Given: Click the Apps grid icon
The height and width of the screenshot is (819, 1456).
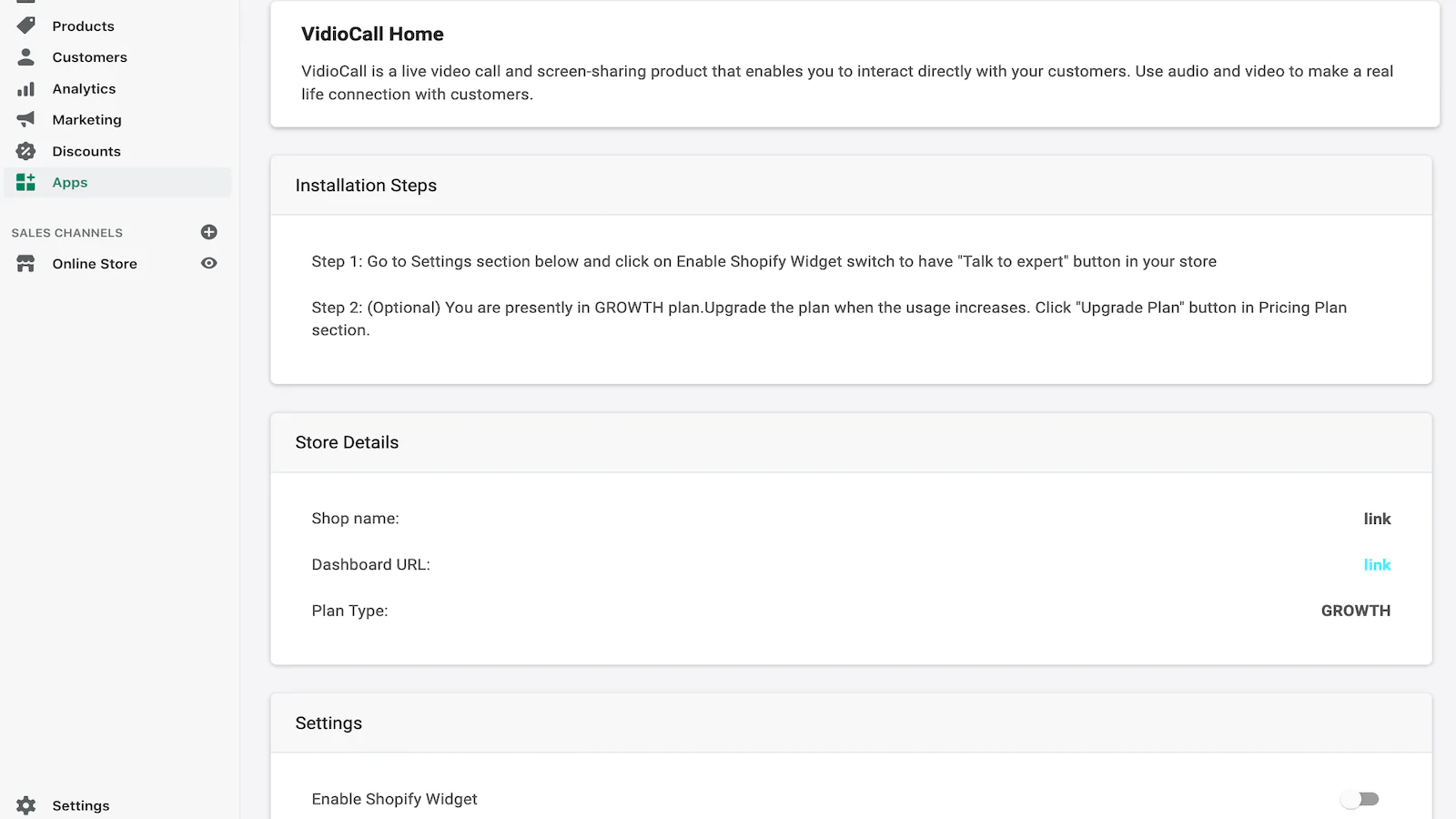Looking at the screenshot, I should 25,182.
